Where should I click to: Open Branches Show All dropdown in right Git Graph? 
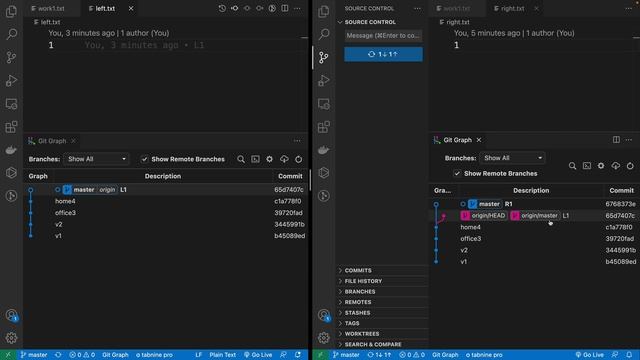513,158
